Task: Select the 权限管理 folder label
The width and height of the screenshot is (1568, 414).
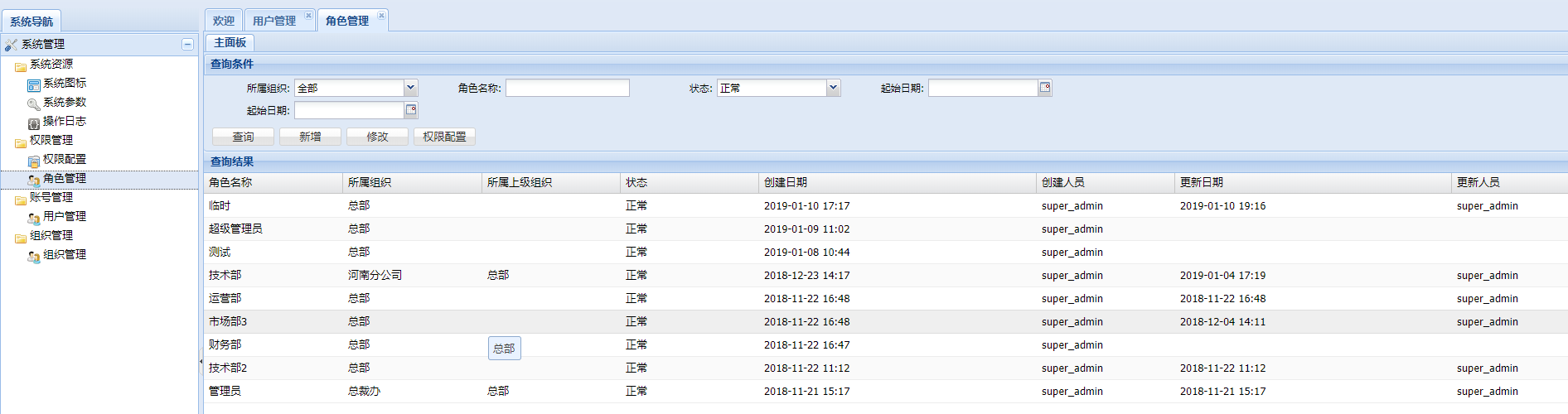Action: click(x=51, y=140)
